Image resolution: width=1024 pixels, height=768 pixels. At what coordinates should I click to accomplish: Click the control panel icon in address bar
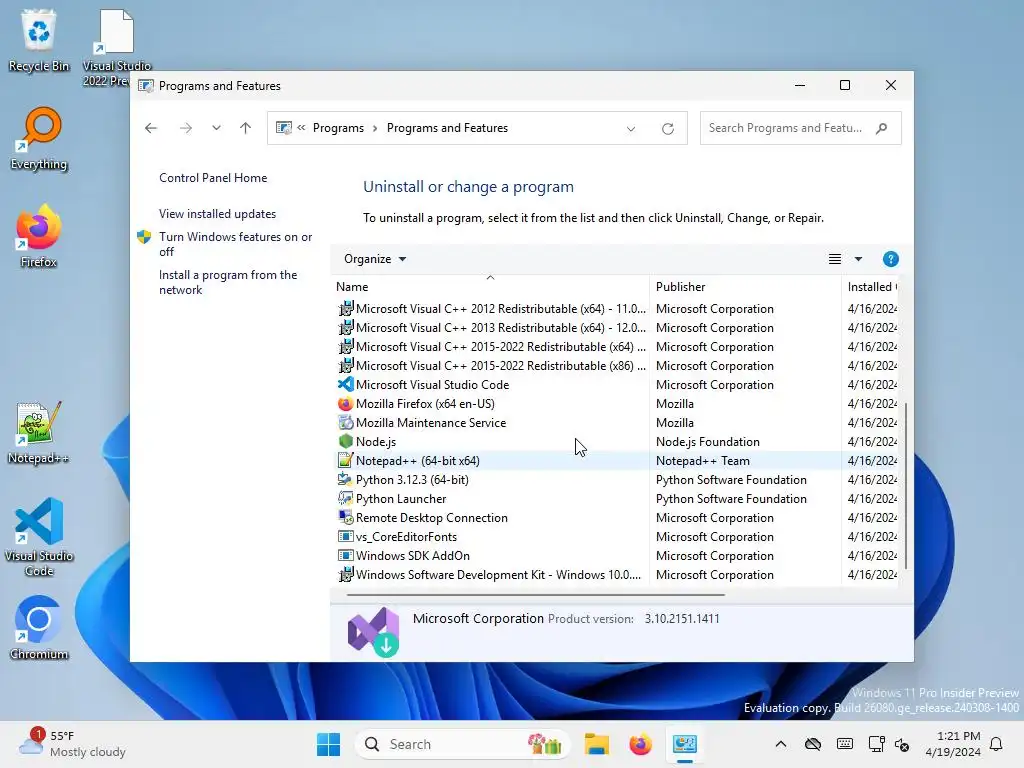[x=283, y=128]
